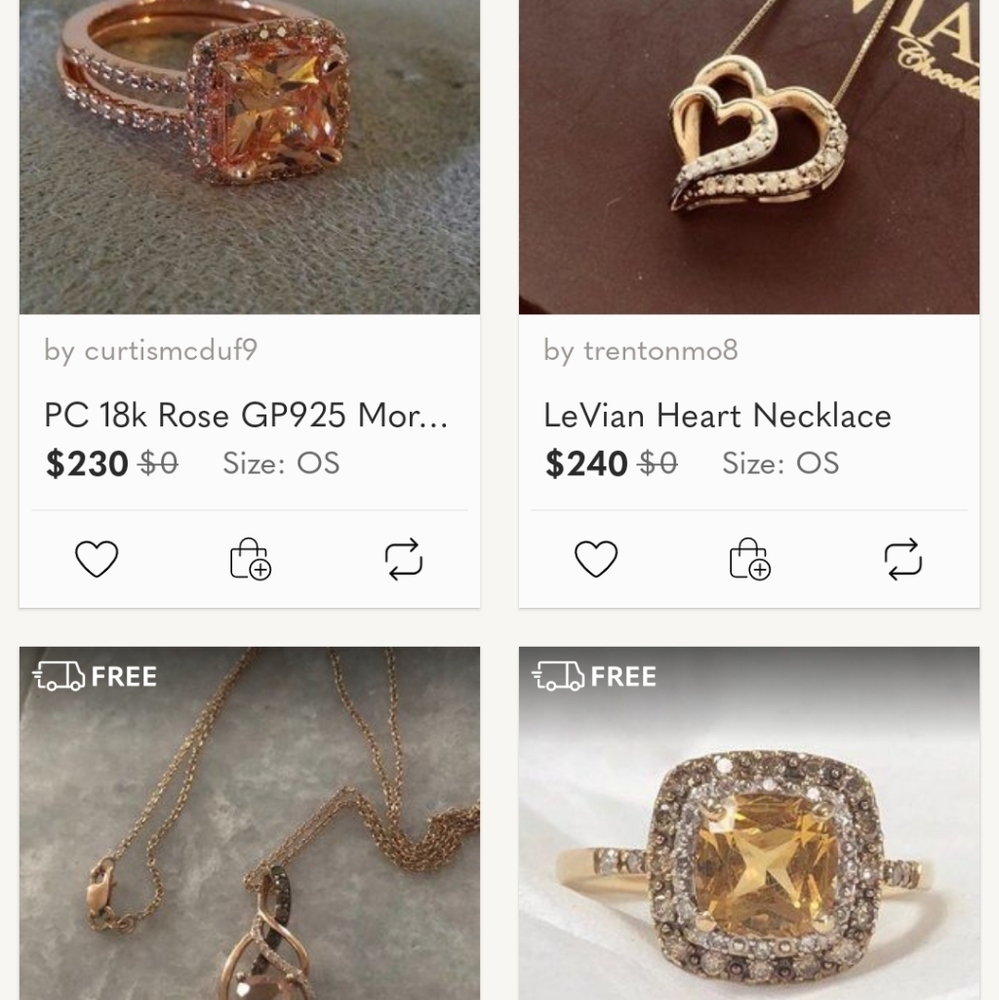Share the curtismcduf9 ring listing
Image resolution: width=999 pixels, height=1000 pixels.
(404, 559)
